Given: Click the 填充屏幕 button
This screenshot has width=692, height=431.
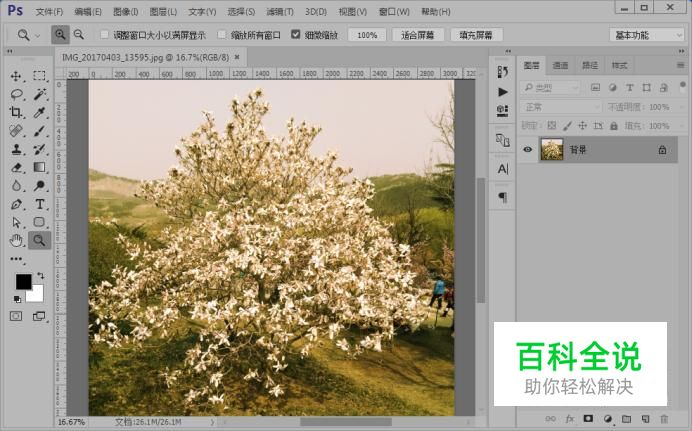Looking at the screenshot, I should coord(476,34).
